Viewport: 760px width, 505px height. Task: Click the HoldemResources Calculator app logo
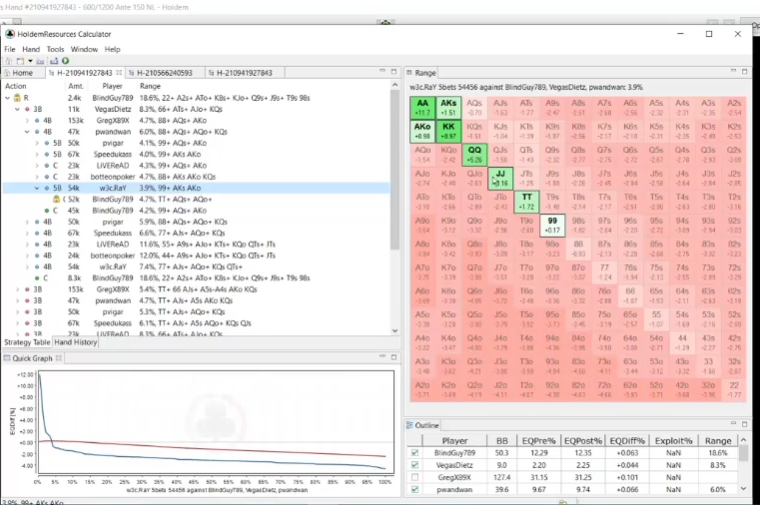(x=10, y=34)
